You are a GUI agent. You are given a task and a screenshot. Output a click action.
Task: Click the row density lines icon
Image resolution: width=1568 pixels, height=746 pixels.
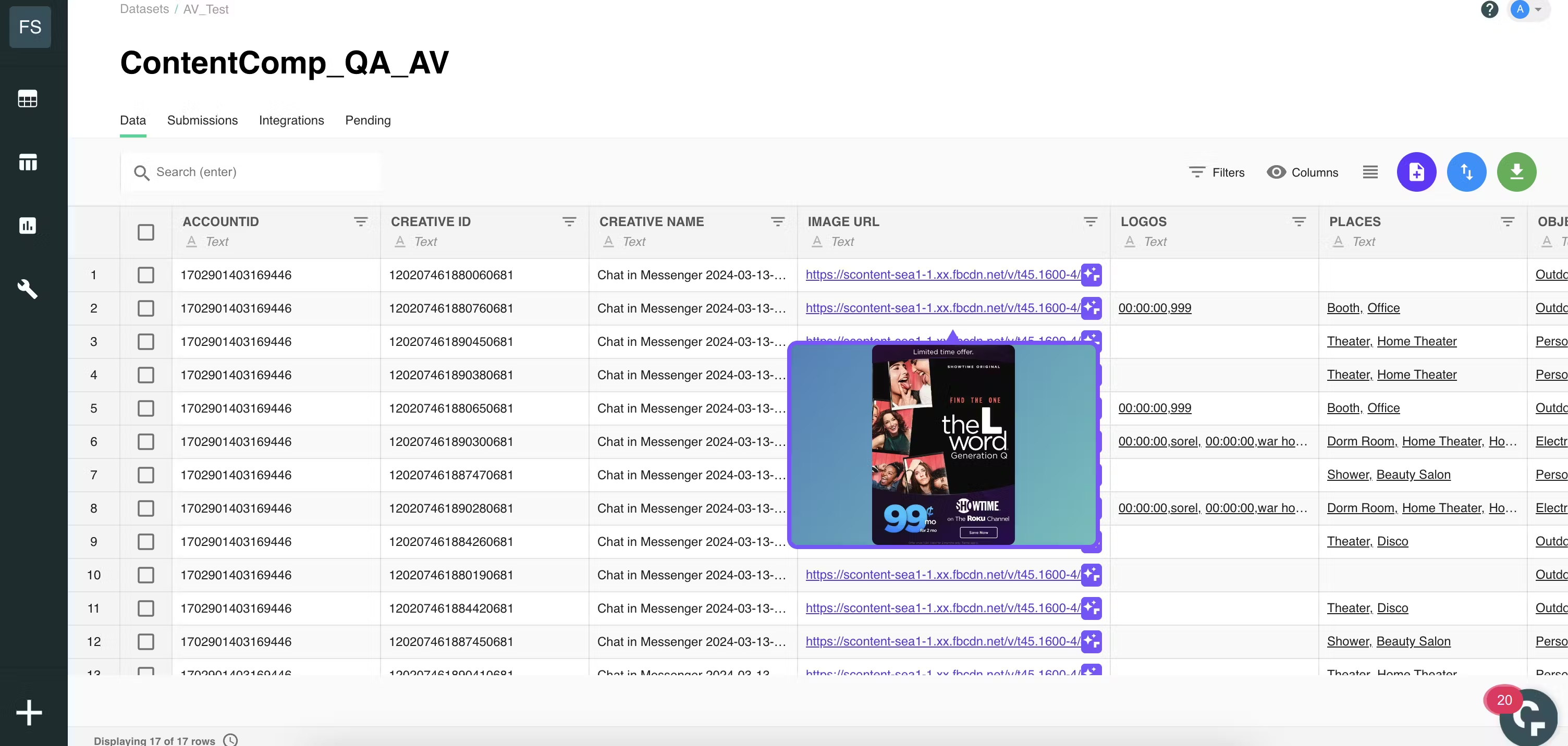[x=1369, y=172]
